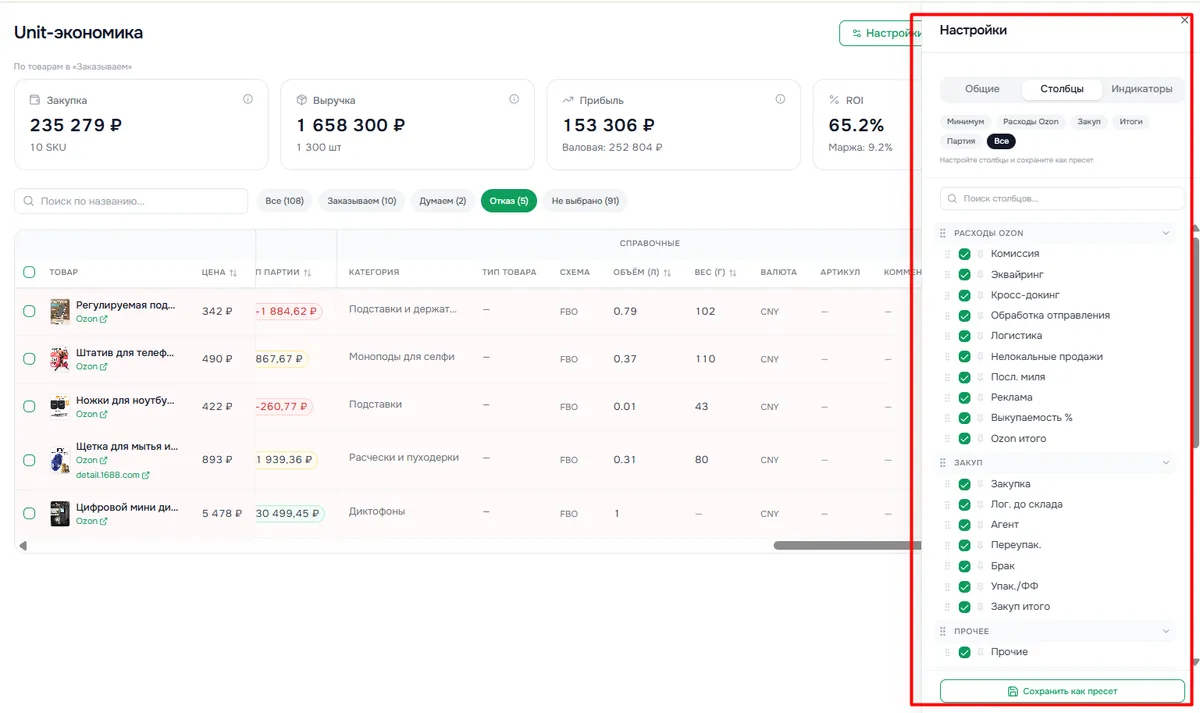Collapse the ЗАКУП section chevron
1200x713 pixels.
(x=1165, y=463)
